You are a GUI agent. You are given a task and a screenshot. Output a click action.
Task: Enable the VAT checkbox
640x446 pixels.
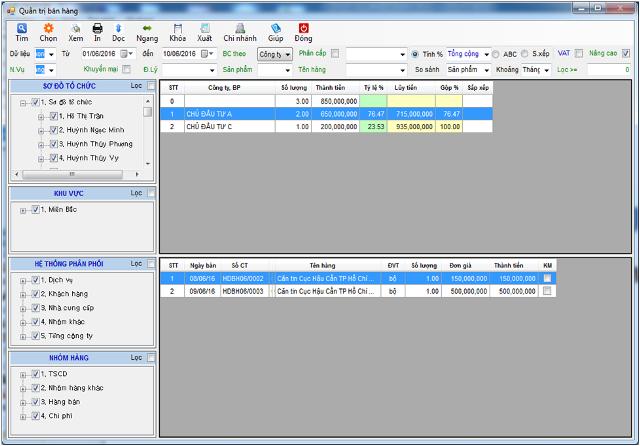point(579,53)
